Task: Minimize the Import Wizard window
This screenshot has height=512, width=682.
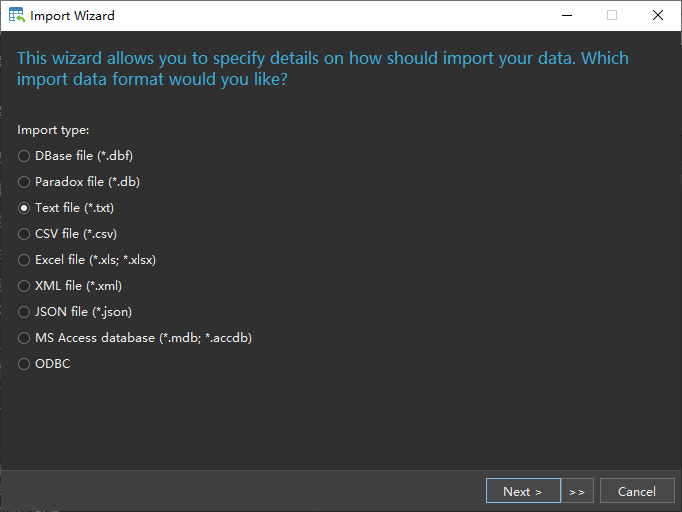Action: [x=566, y=16]
